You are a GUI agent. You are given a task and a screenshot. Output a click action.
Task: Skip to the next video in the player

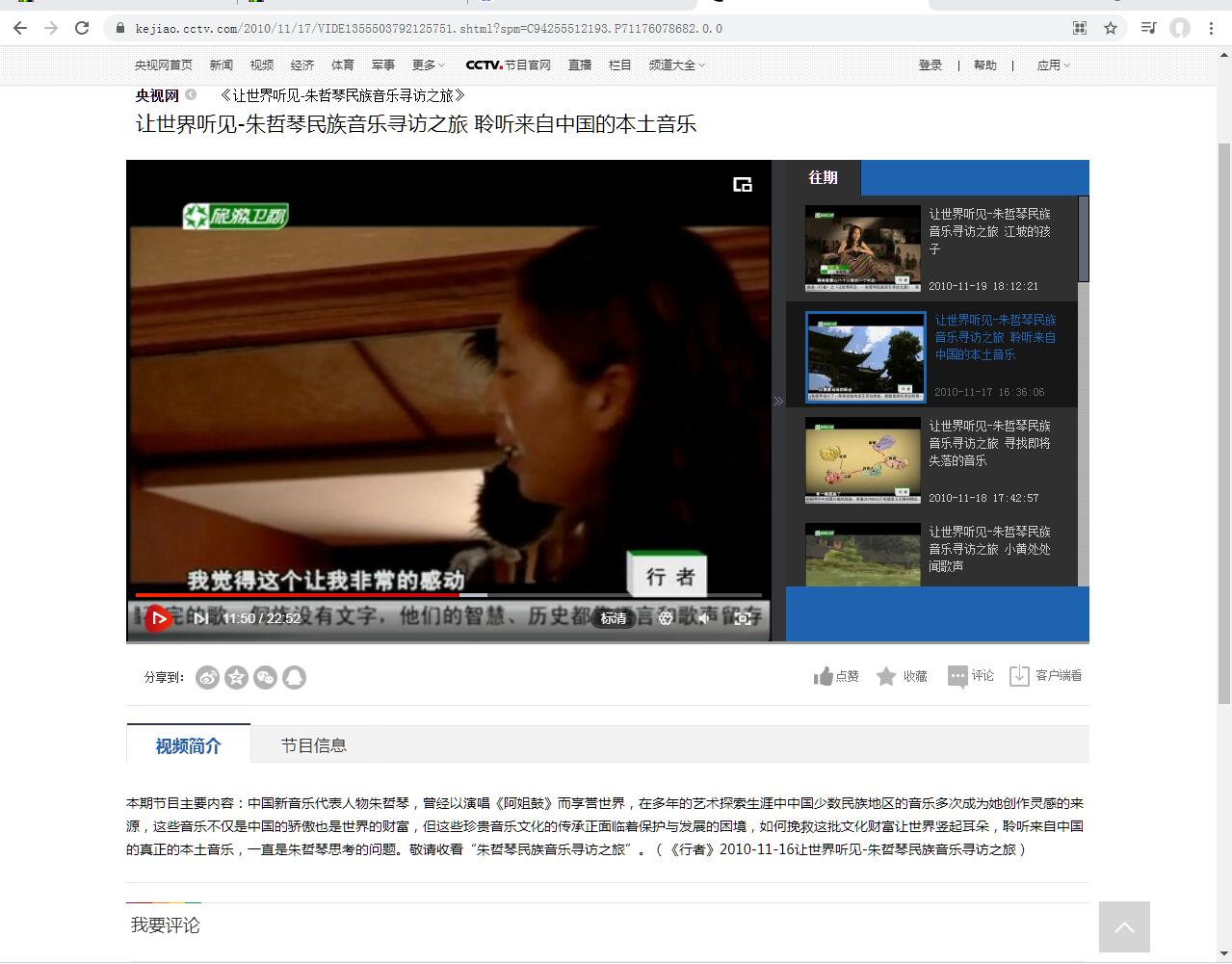200,618
